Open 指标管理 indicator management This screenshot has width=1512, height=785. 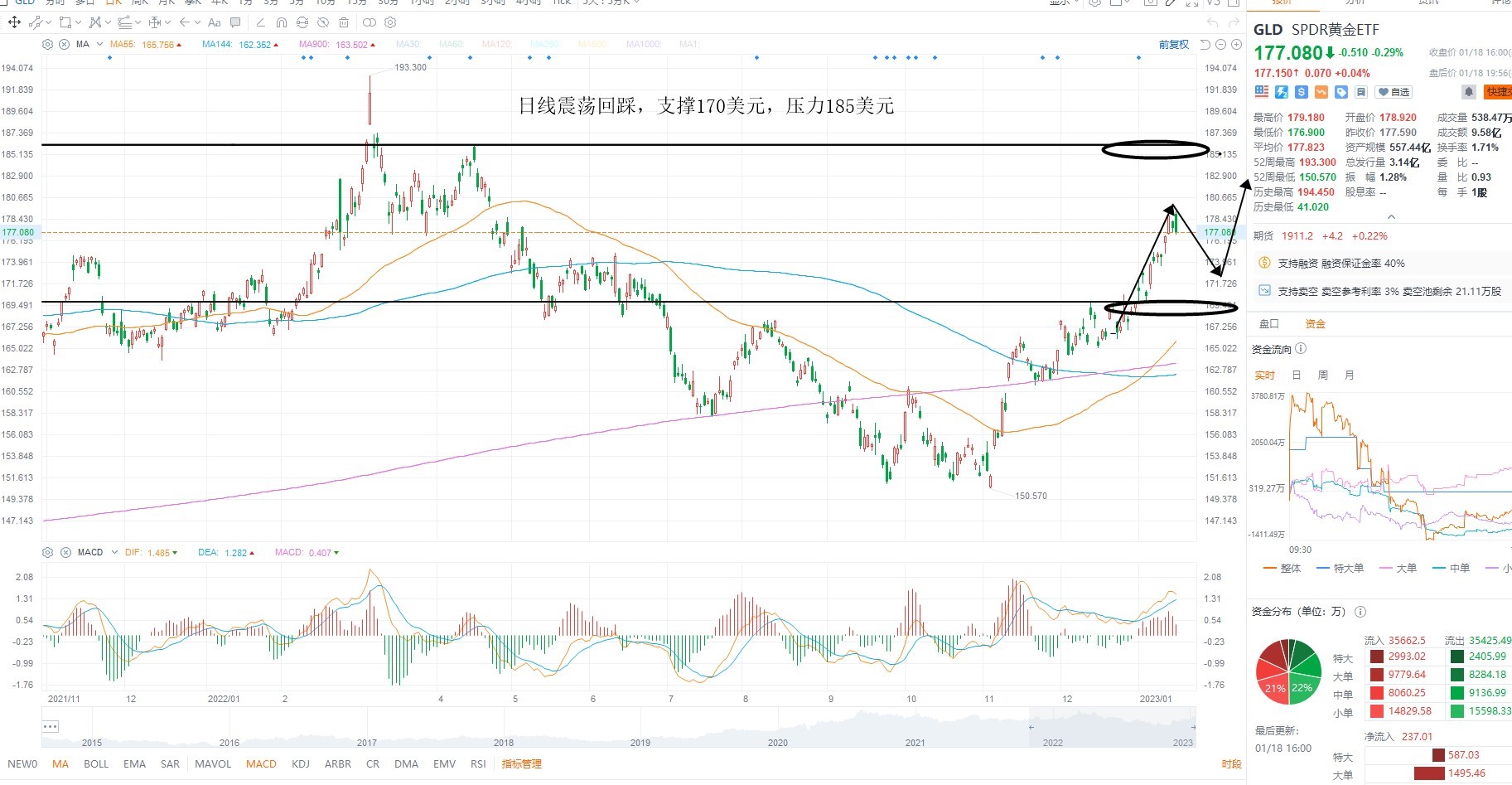521,764
